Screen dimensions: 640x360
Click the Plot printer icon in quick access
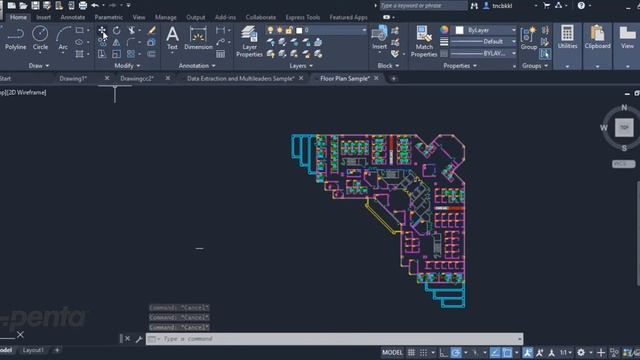83,5
